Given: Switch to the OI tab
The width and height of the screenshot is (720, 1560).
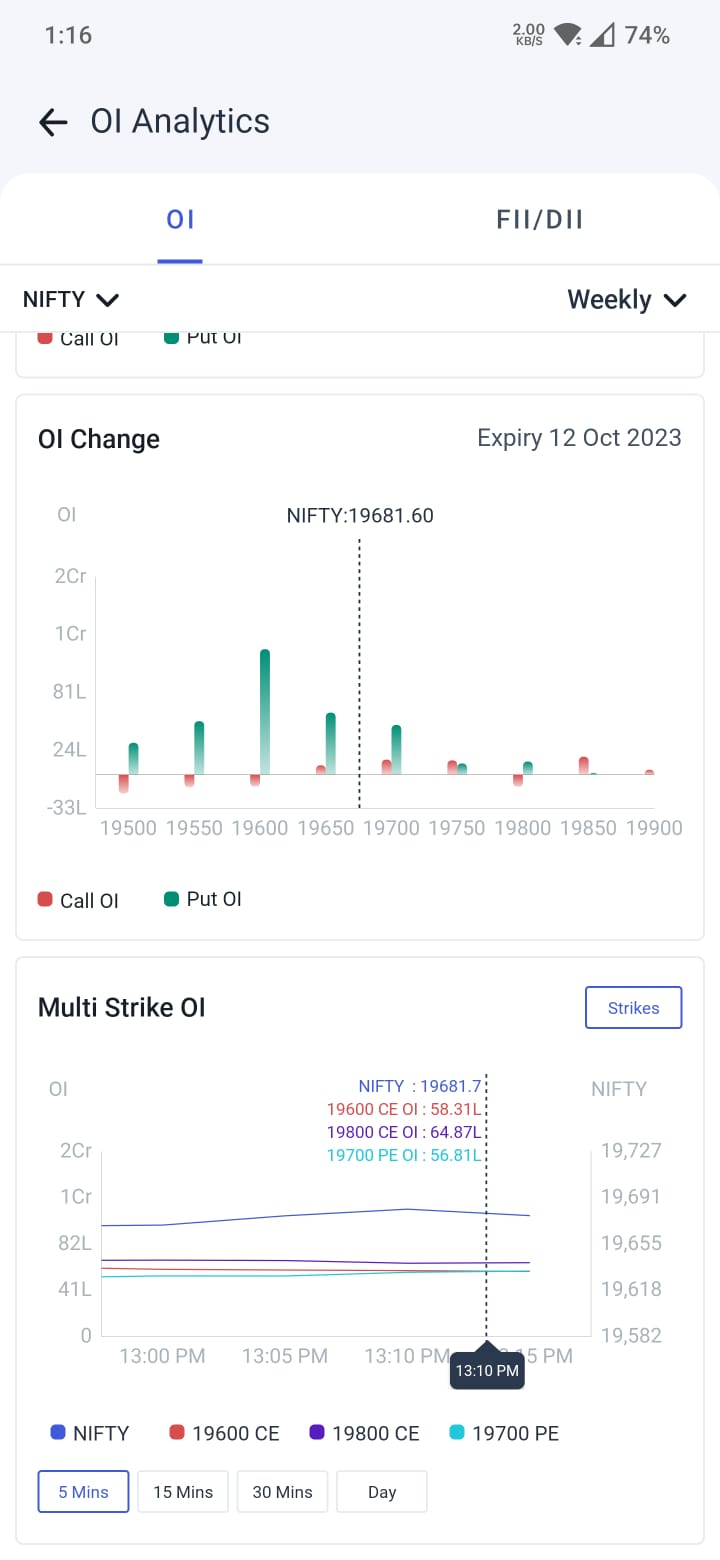Looking at the screenshot, I should point(180,220).
